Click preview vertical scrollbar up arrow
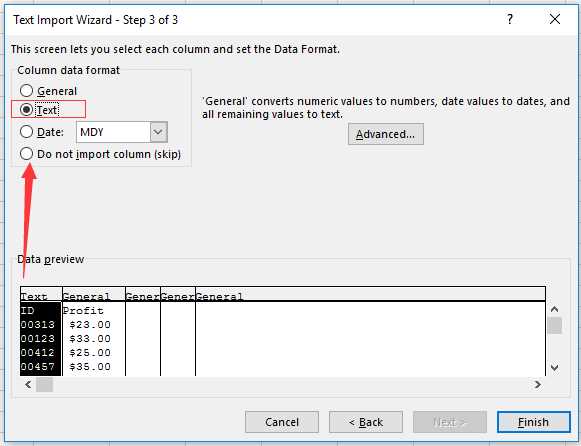This screenshot has height=446, width=581. click(x=554, y=309)
